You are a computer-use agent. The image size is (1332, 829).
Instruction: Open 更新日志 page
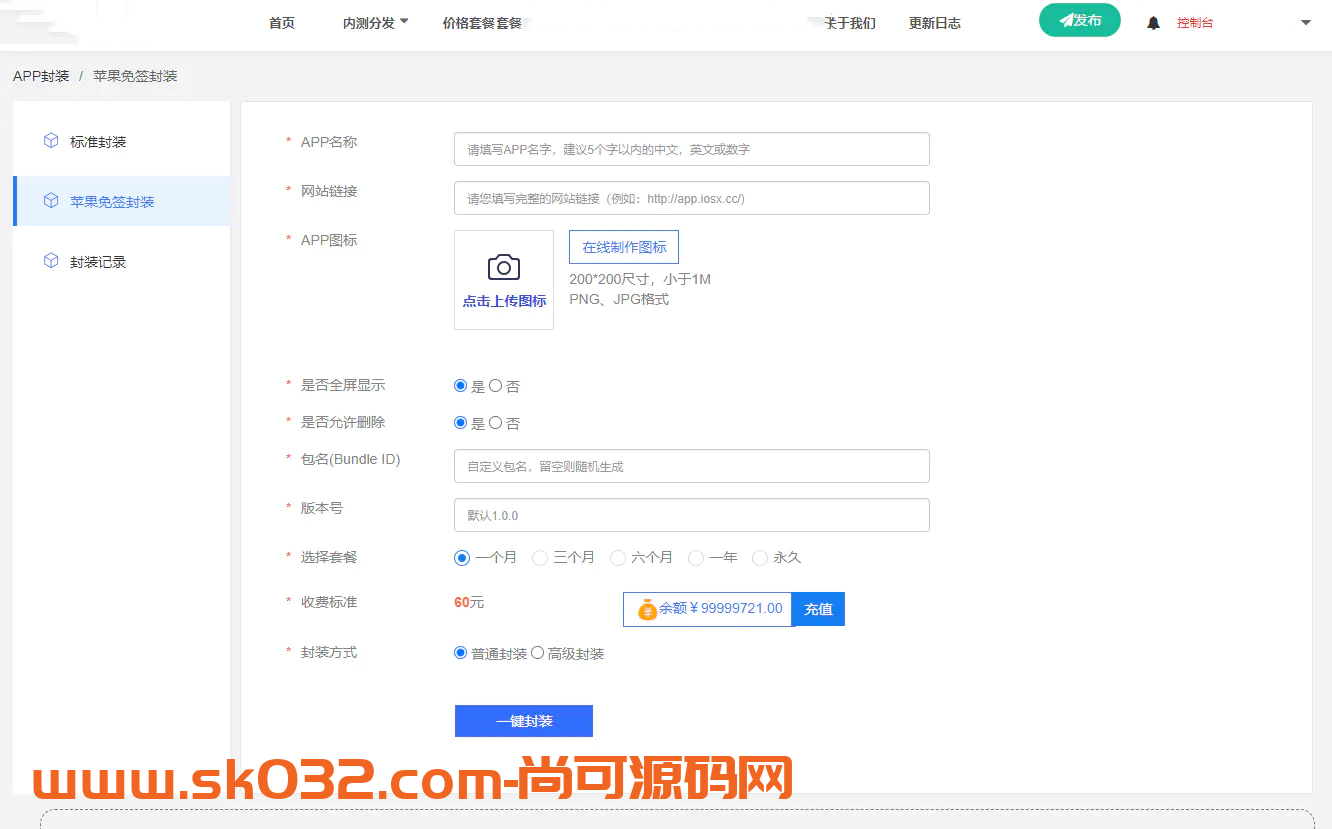tap(935, 23)
